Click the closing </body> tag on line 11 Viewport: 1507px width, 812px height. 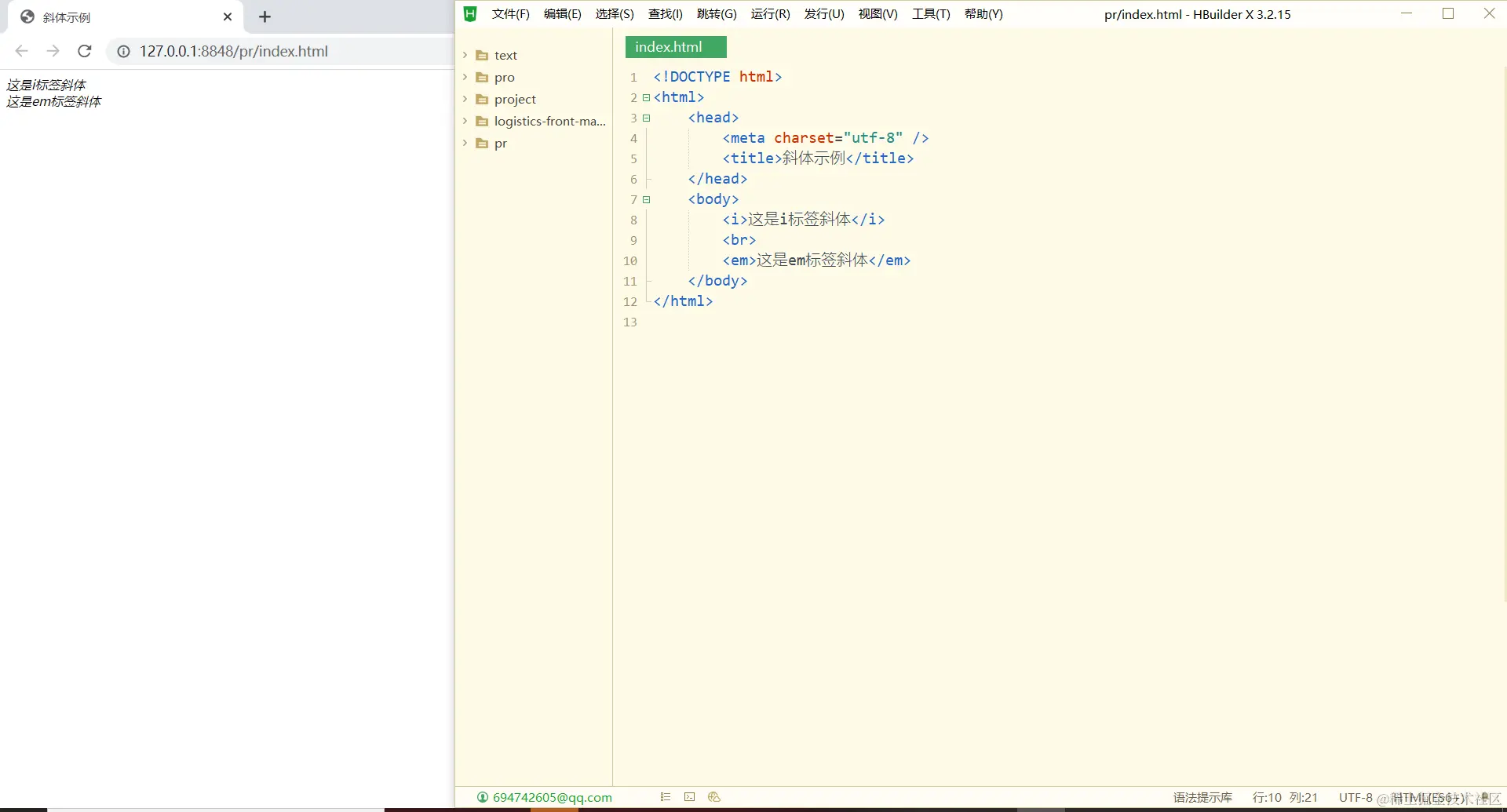[717, 281]
